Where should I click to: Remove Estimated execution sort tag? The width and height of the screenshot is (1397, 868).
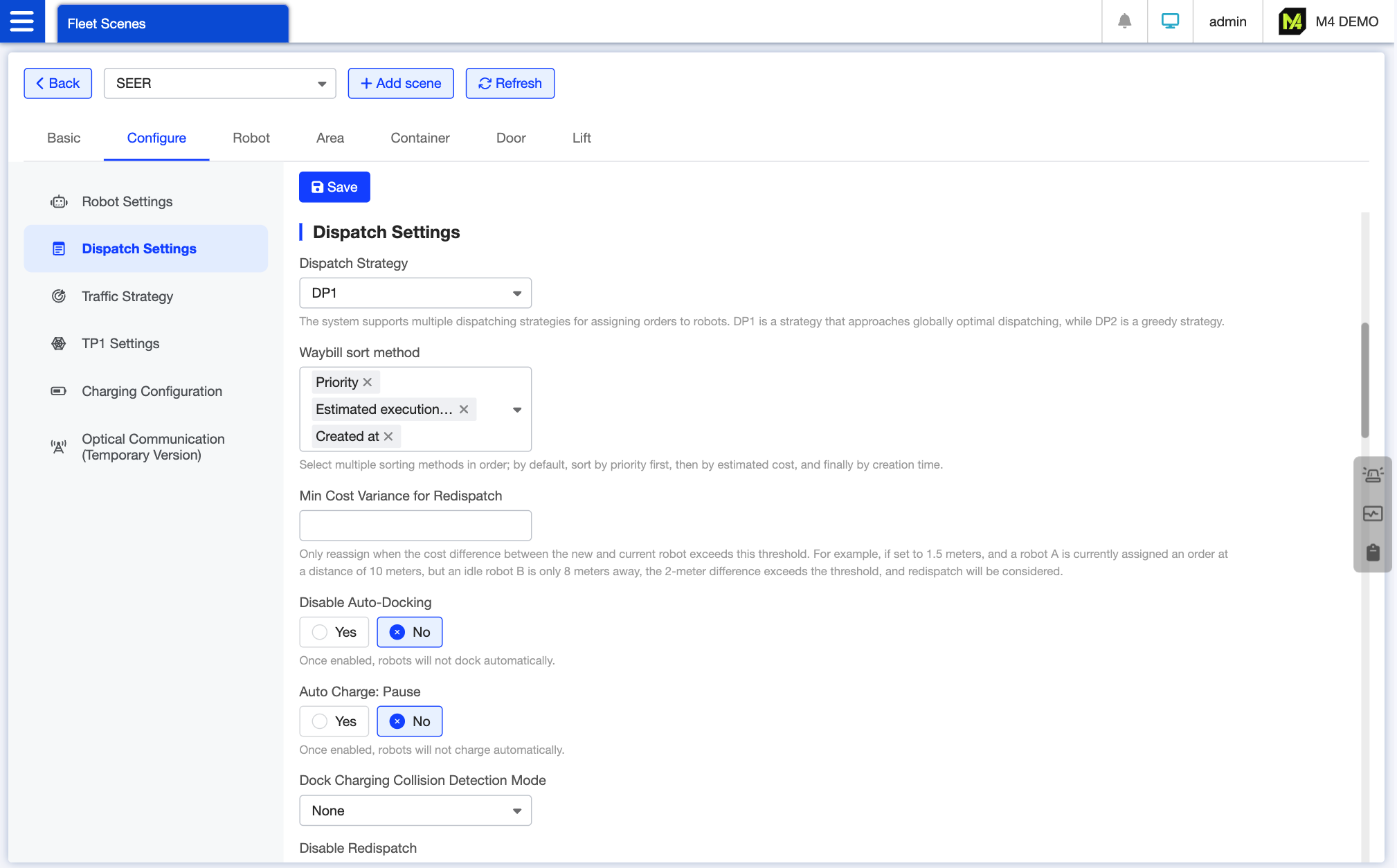point(464,409)
